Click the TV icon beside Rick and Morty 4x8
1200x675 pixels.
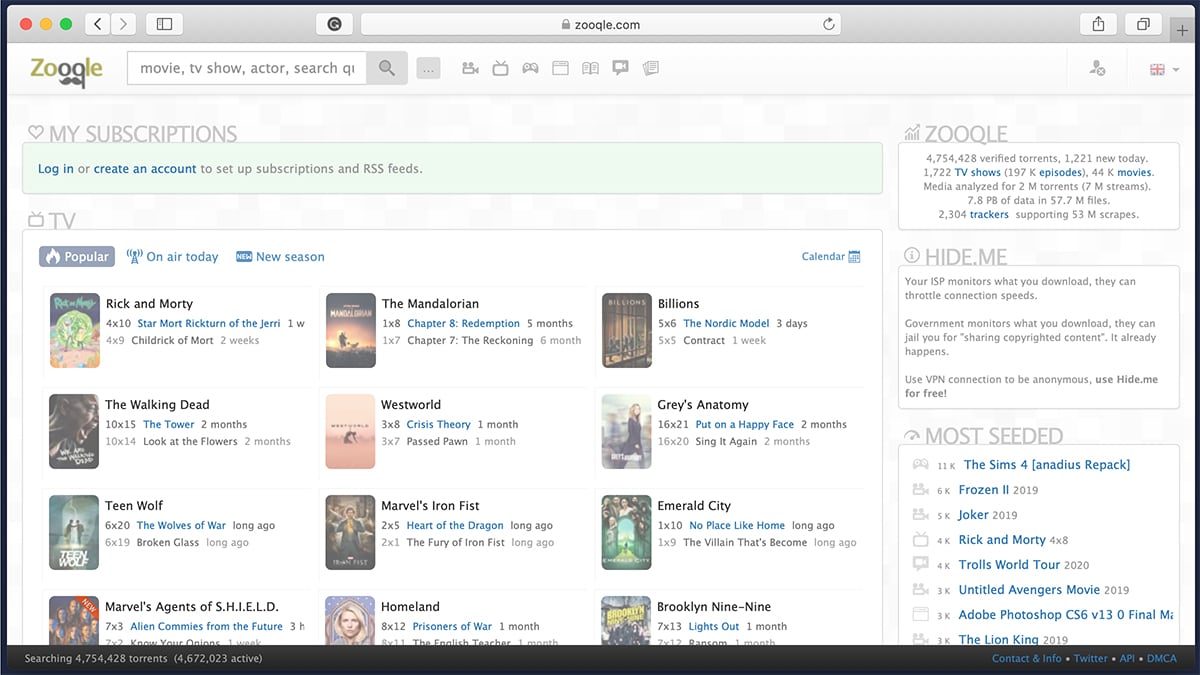click(921, 540)
